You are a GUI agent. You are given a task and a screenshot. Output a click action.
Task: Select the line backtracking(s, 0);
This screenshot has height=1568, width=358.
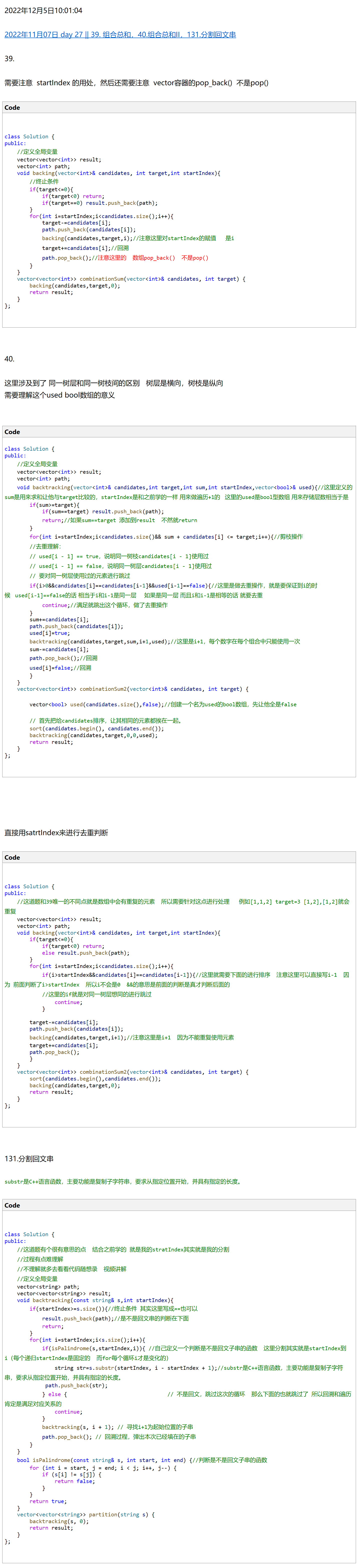[59, 1521]
